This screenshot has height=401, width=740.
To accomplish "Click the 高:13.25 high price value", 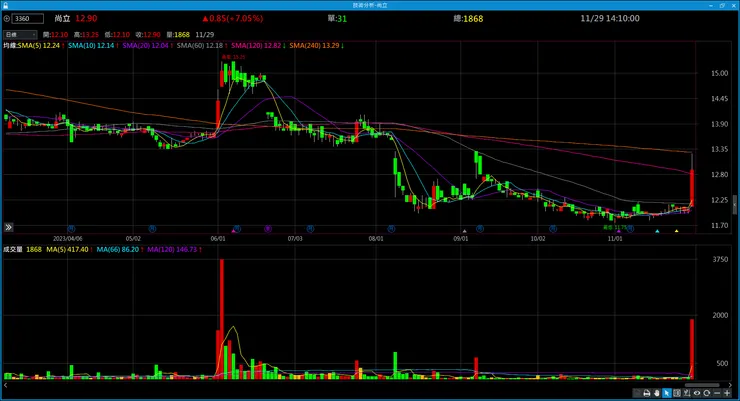I will pyautogui.click(x=86, y=34).
